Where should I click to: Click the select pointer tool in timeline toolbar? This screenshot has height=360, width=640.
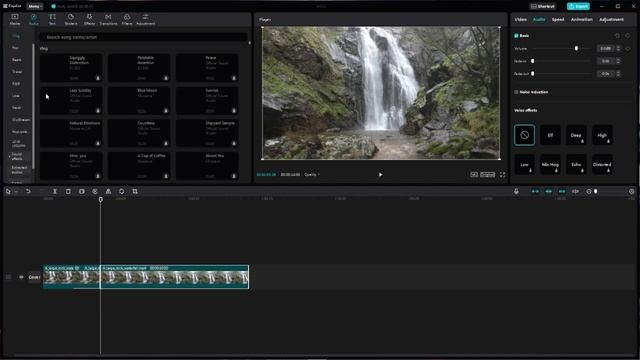point(8,191)
